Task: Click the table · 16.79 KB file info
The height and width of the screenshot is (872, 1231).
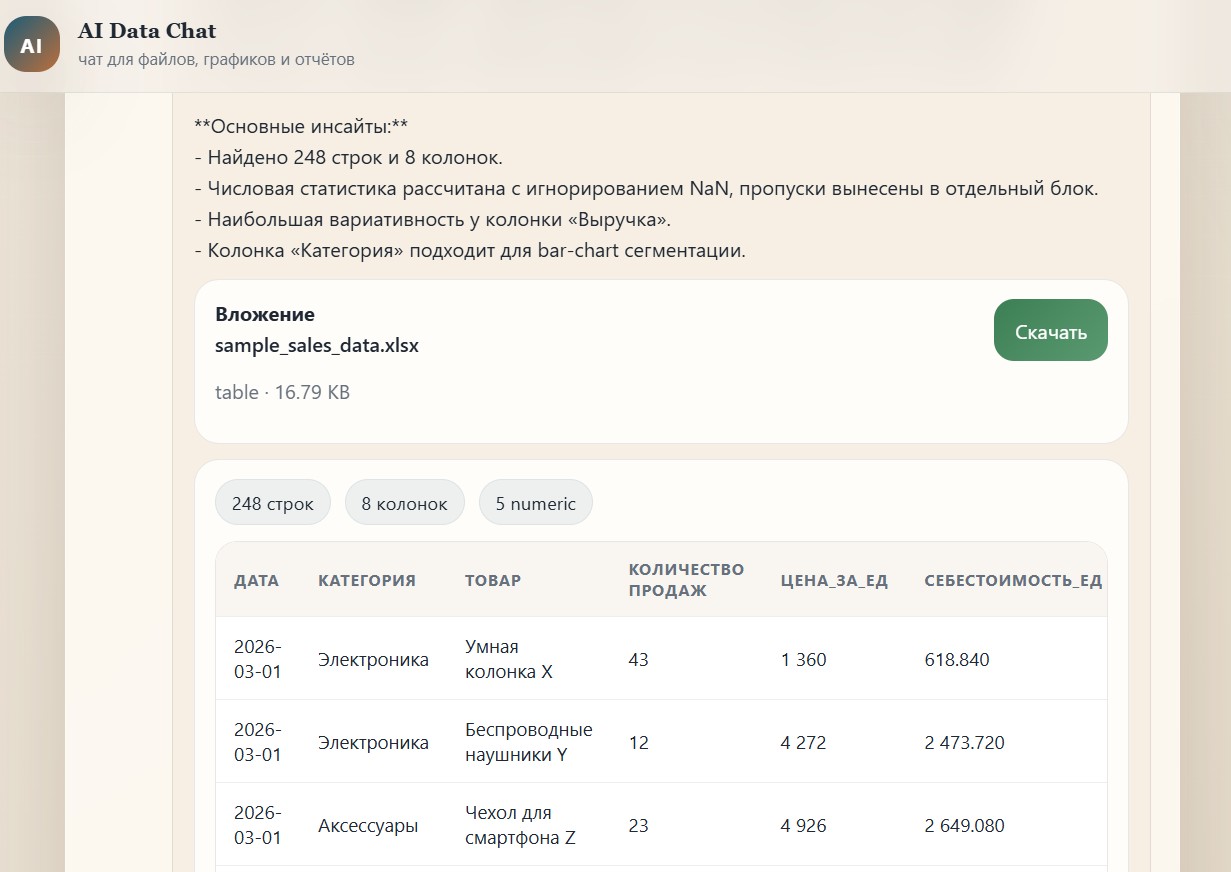Action: point(282,392)
